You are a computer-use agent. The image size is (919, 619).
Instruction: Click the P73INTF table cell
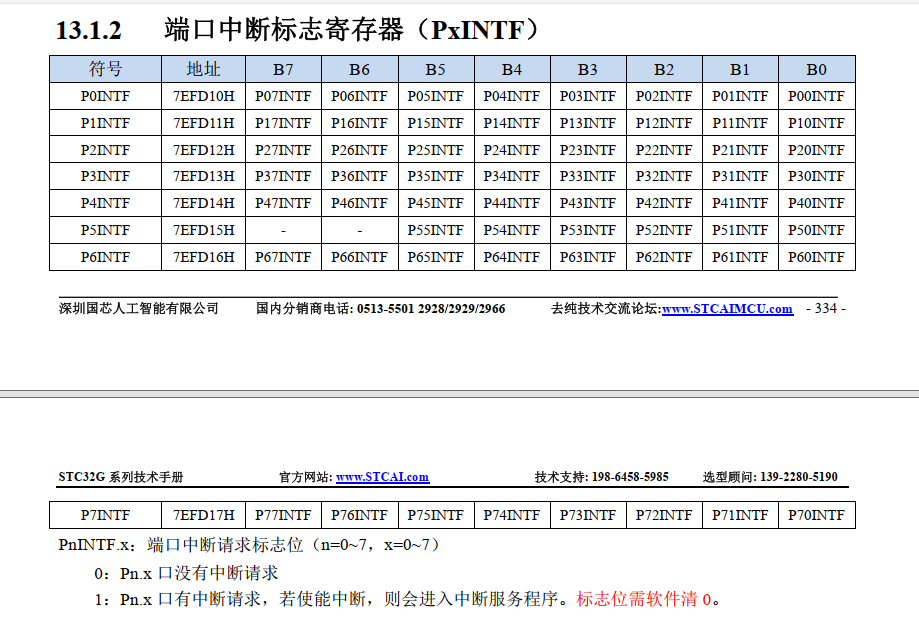pos(588,515)
